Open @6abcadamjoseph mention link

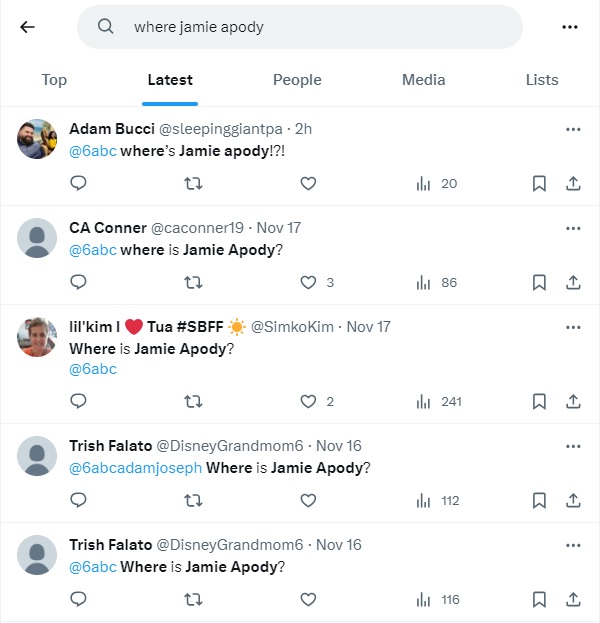pos(135,467)
